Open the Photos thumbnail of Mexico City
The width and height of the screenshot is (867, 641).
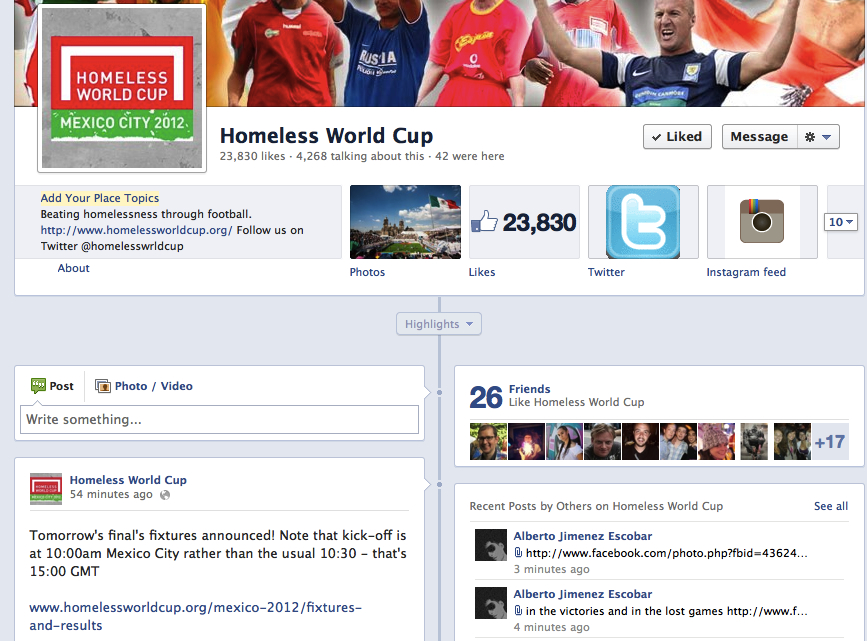click(405, 222)
